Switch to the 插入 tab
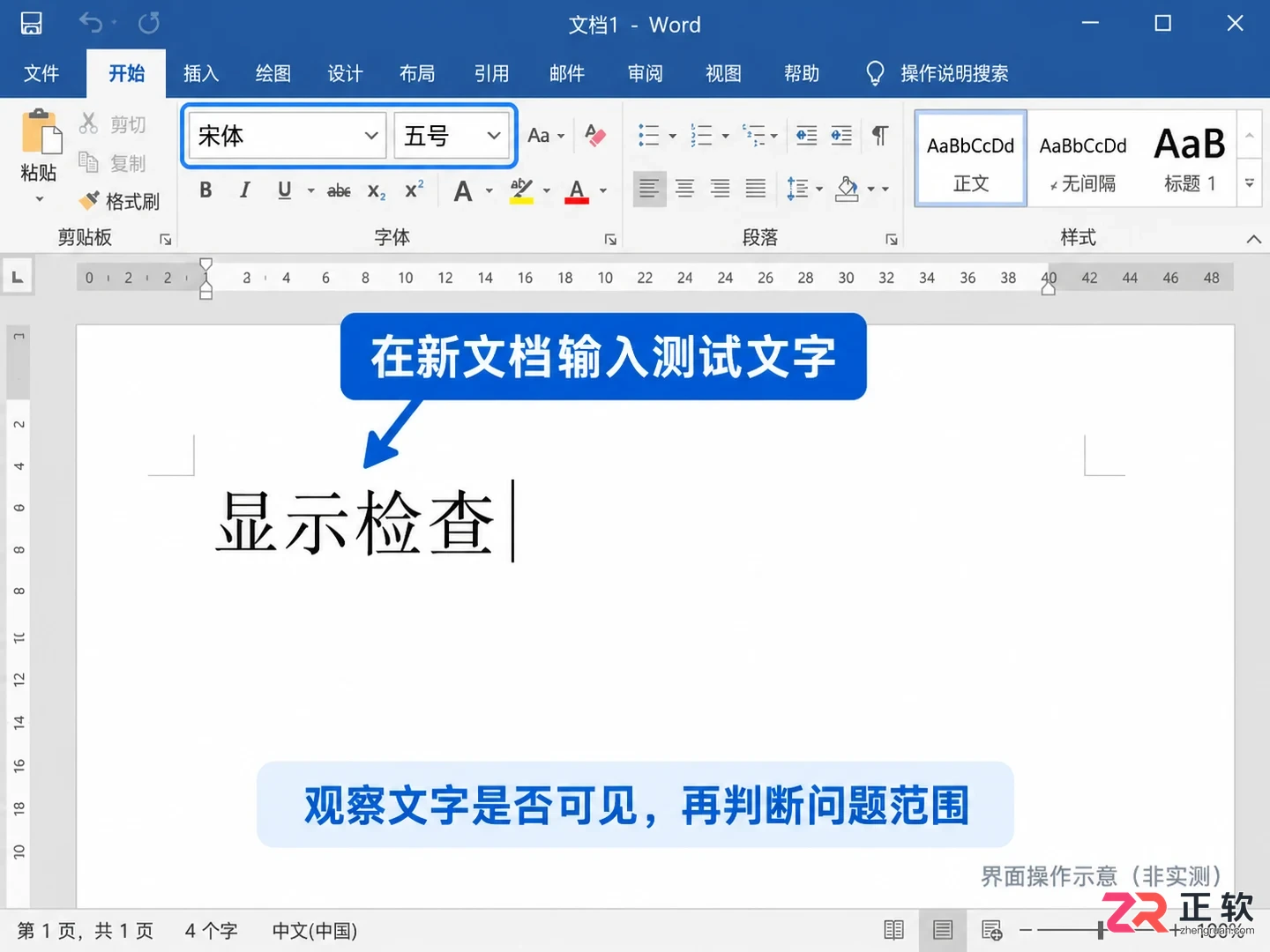 pos(201,73)
